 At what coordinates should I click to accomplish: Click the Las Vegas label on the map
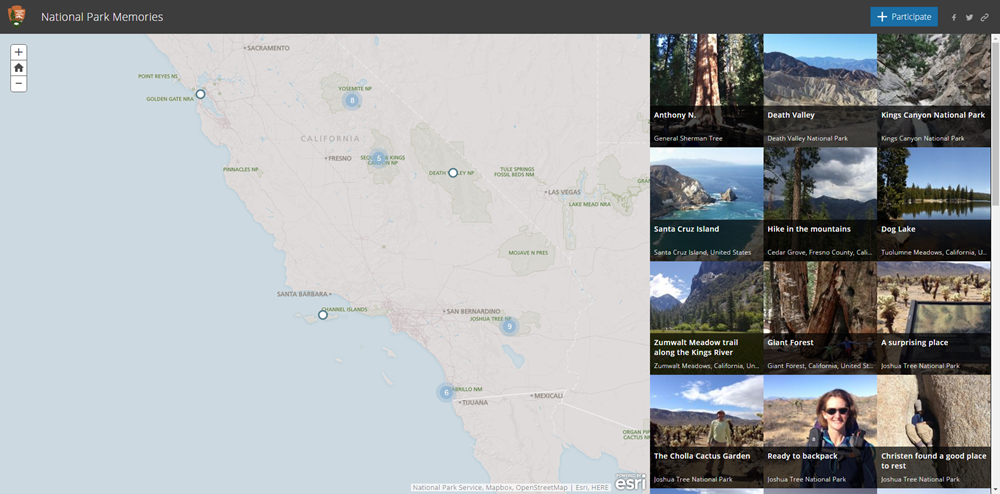565,192
